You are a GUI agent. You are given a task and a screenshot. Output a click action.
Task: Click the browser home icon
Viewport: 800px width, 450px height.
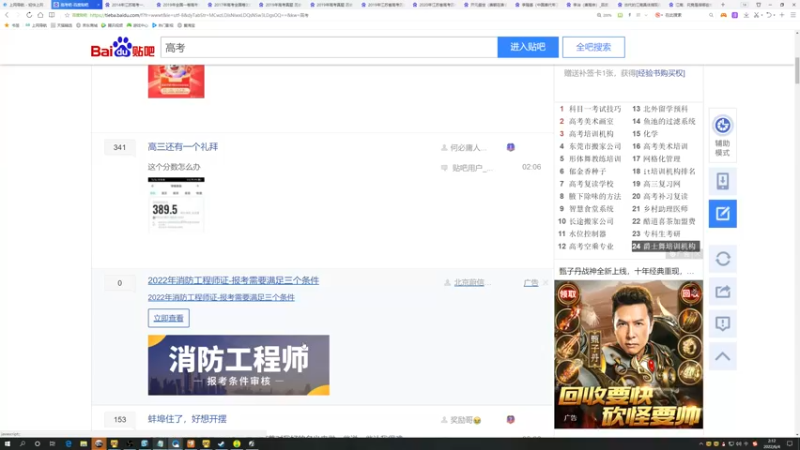(40, 15)
